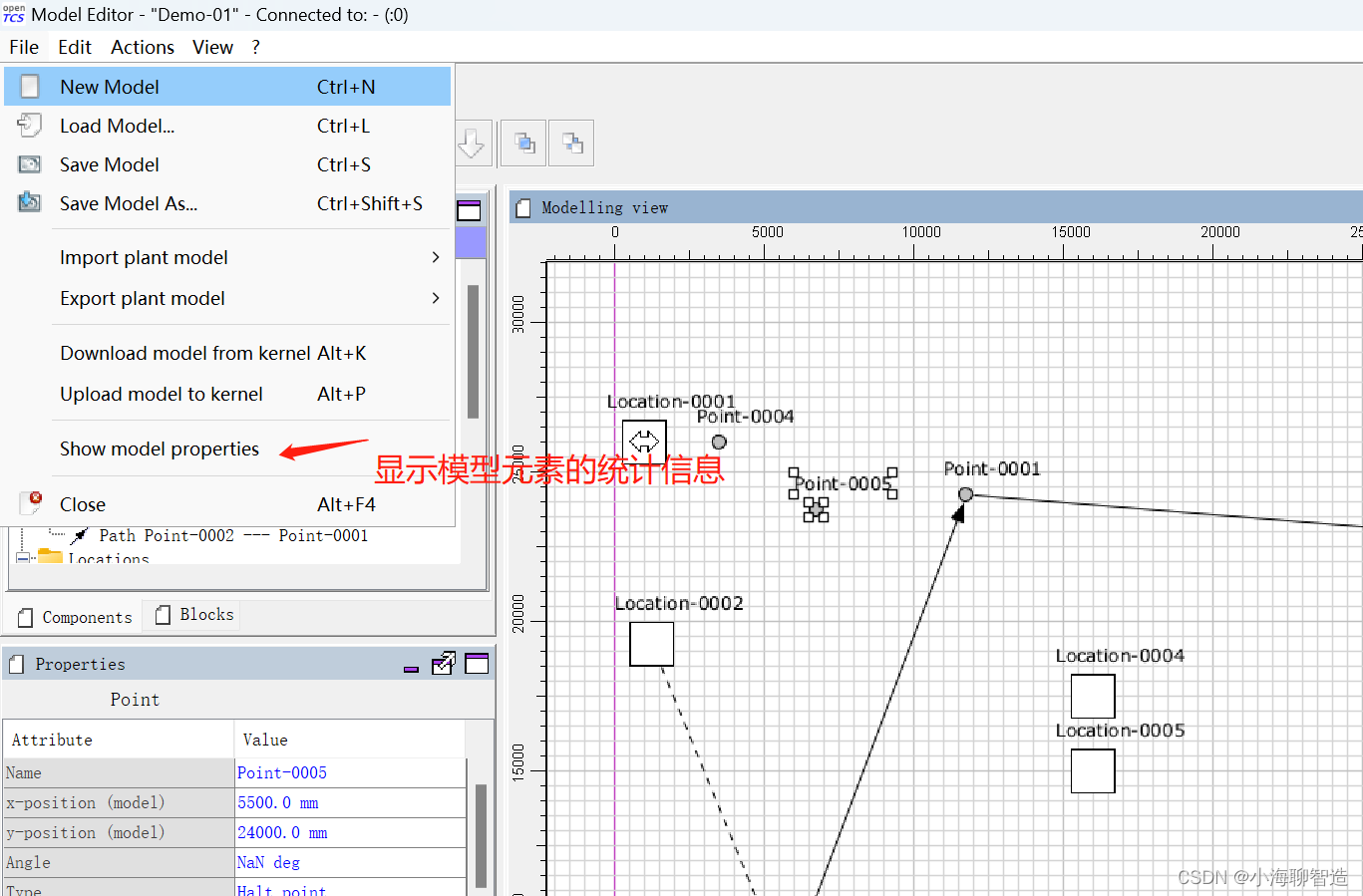Screen dimensions: 1363x896
Task: Click the Location-0004 label on canvas
Action: pyautogui.click(x=1120, y=655)
